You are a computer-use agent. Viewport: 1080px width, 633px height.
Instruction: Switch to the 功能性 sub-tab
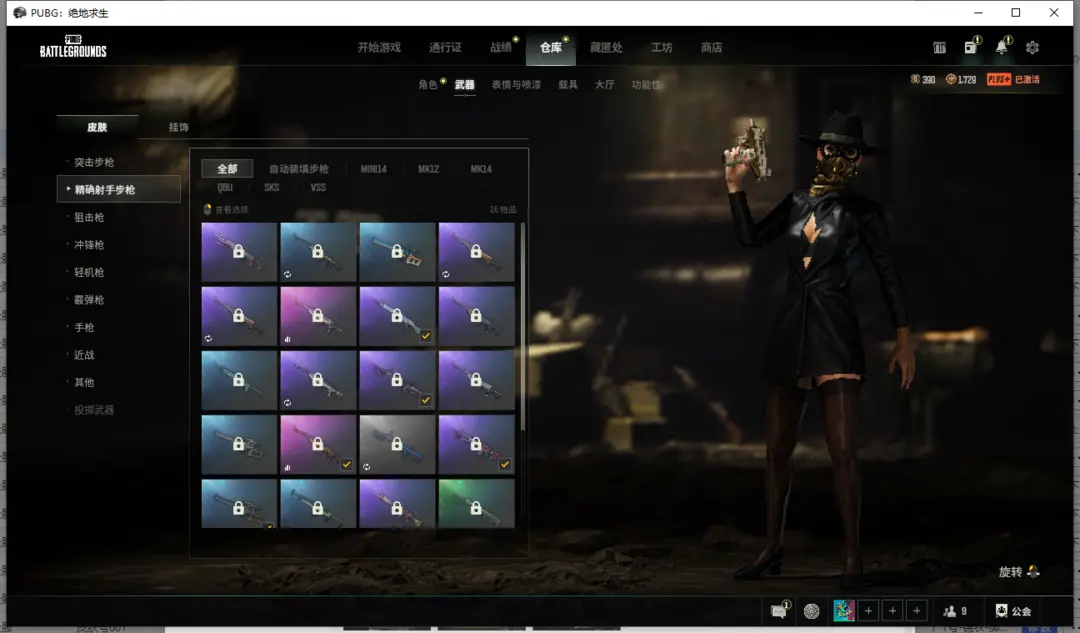point(646,85)
